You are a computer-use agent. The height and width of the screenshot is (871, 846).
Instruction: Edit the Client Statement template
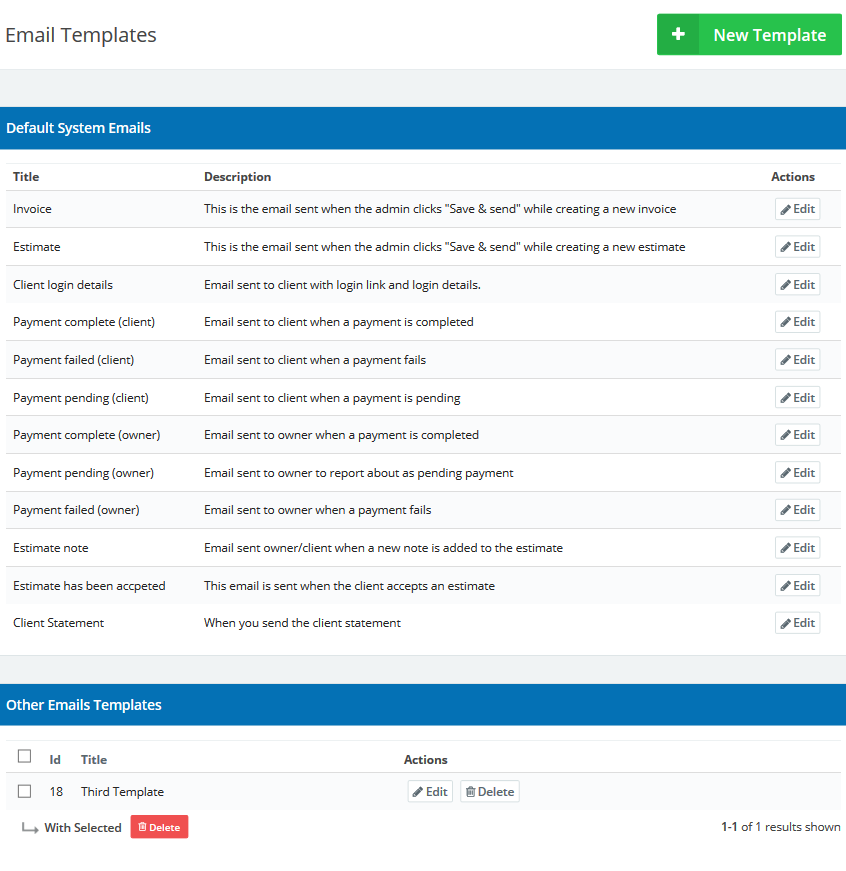coord(797,623)
